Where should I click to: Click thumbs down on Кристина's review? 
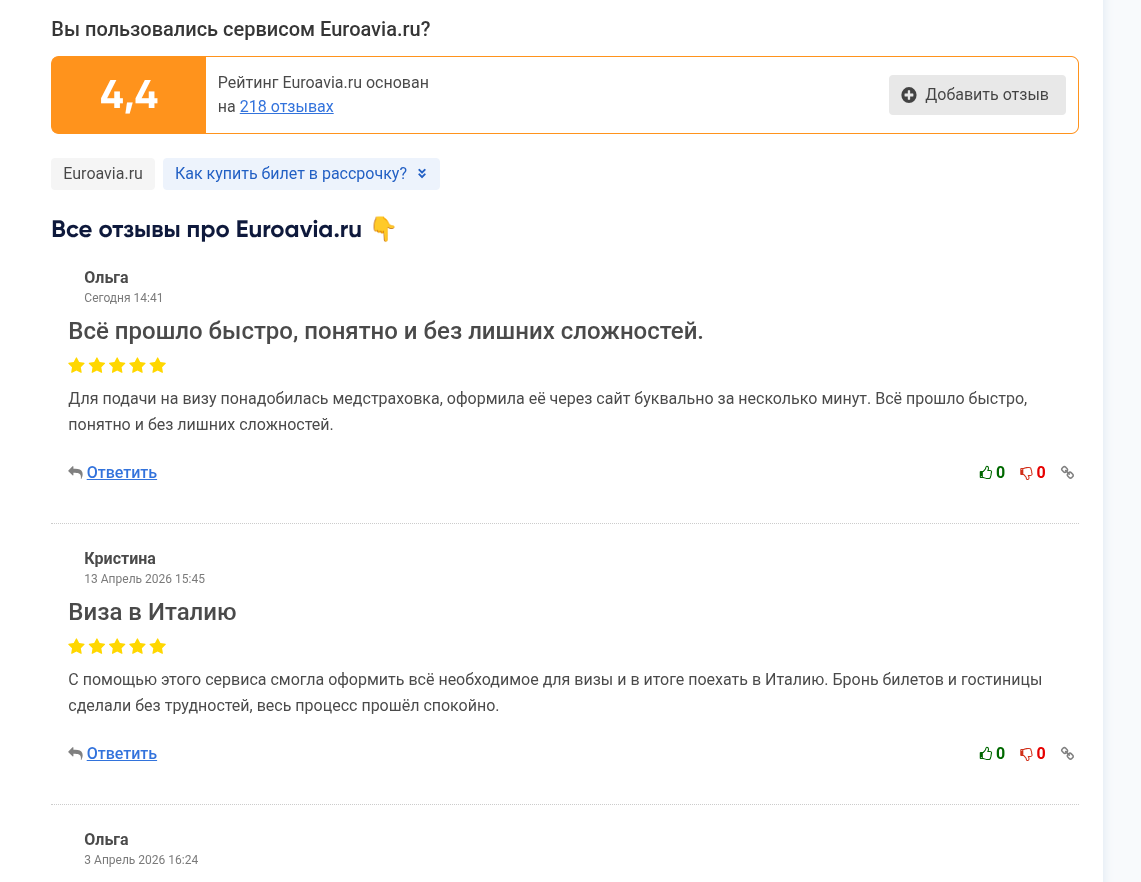point(1026,754)
